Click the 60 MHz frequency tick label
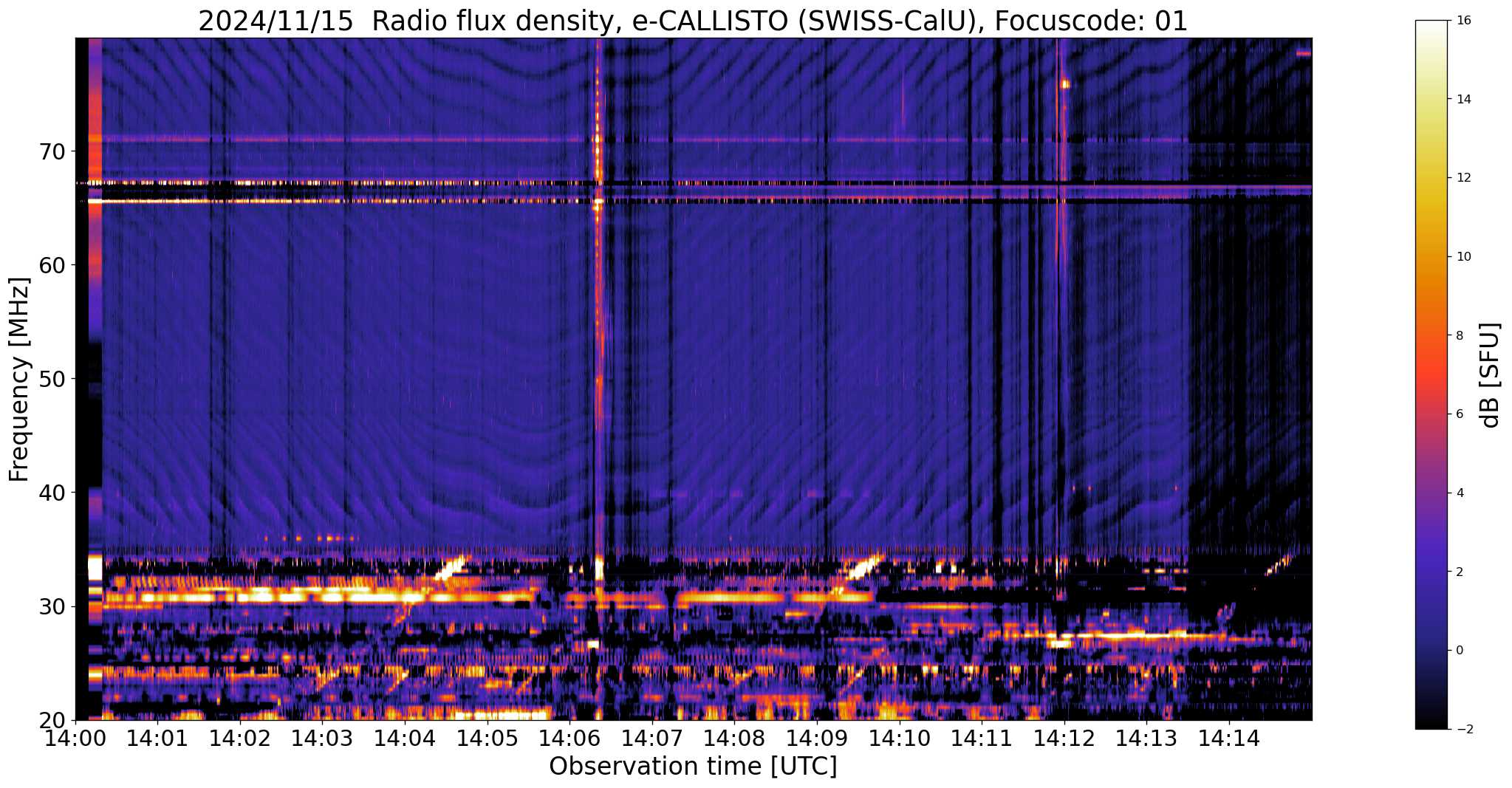This screenshot has width=1512, height=788. pos(53,265)
